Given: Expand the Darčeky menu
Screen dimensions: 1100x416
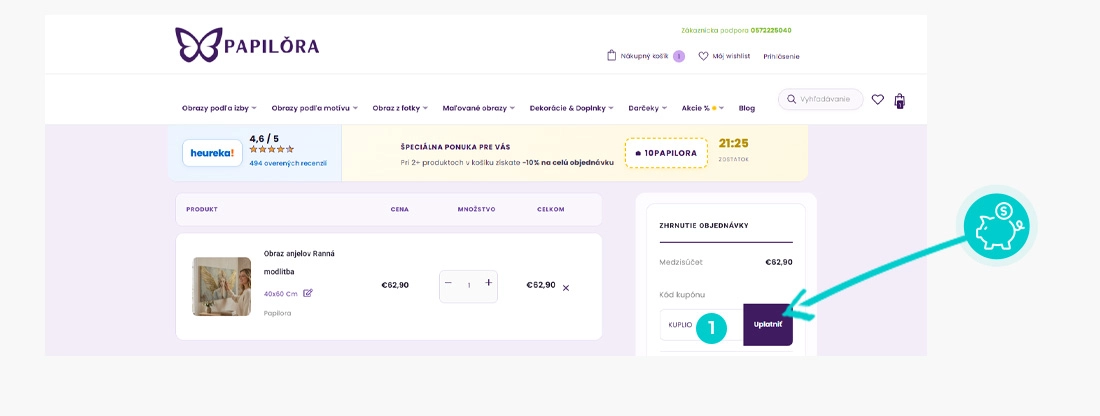Looking at the screenshot, I should [648, 108].
